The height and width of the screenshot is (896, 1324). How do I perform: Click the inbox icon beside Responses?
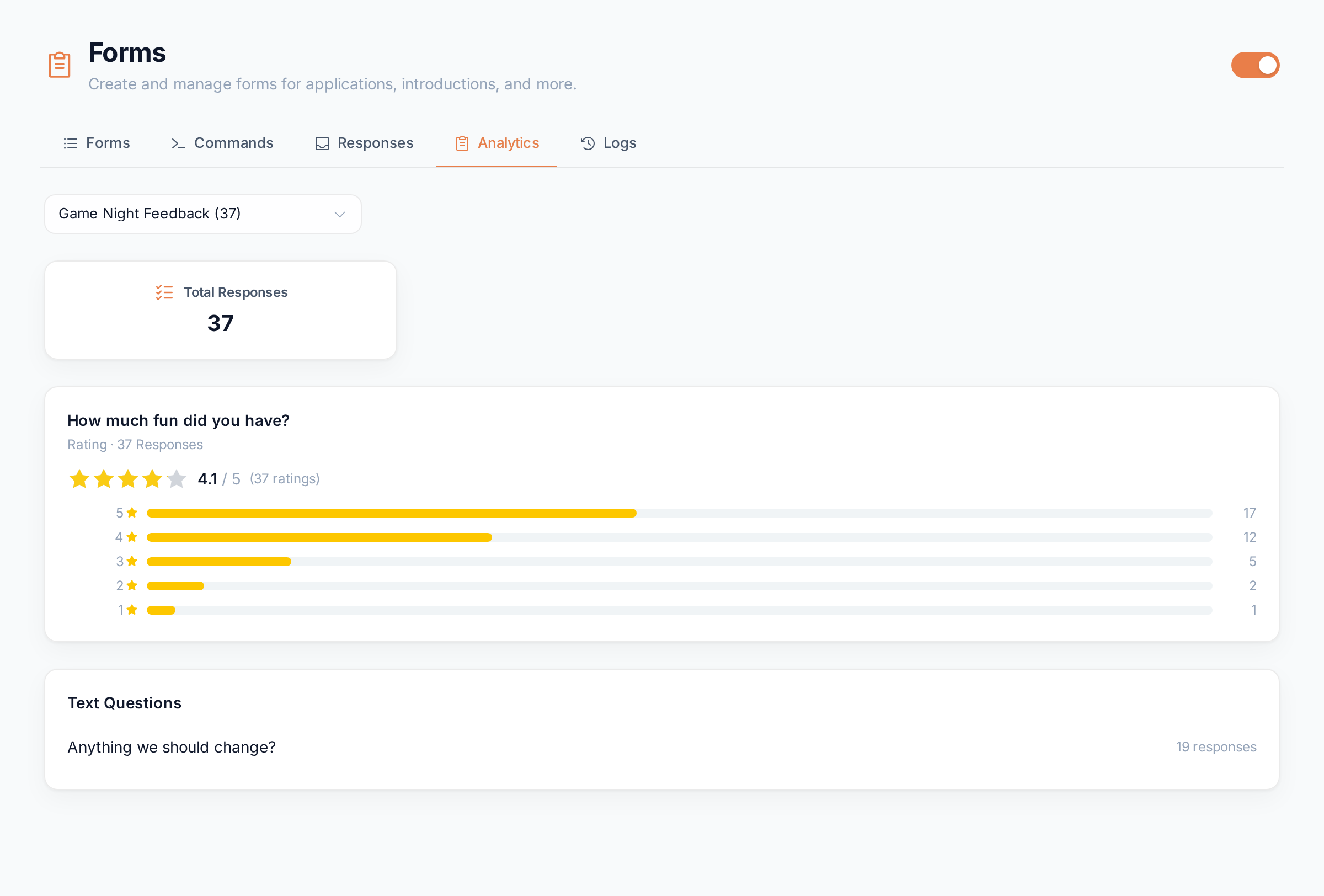pos(322,143)
